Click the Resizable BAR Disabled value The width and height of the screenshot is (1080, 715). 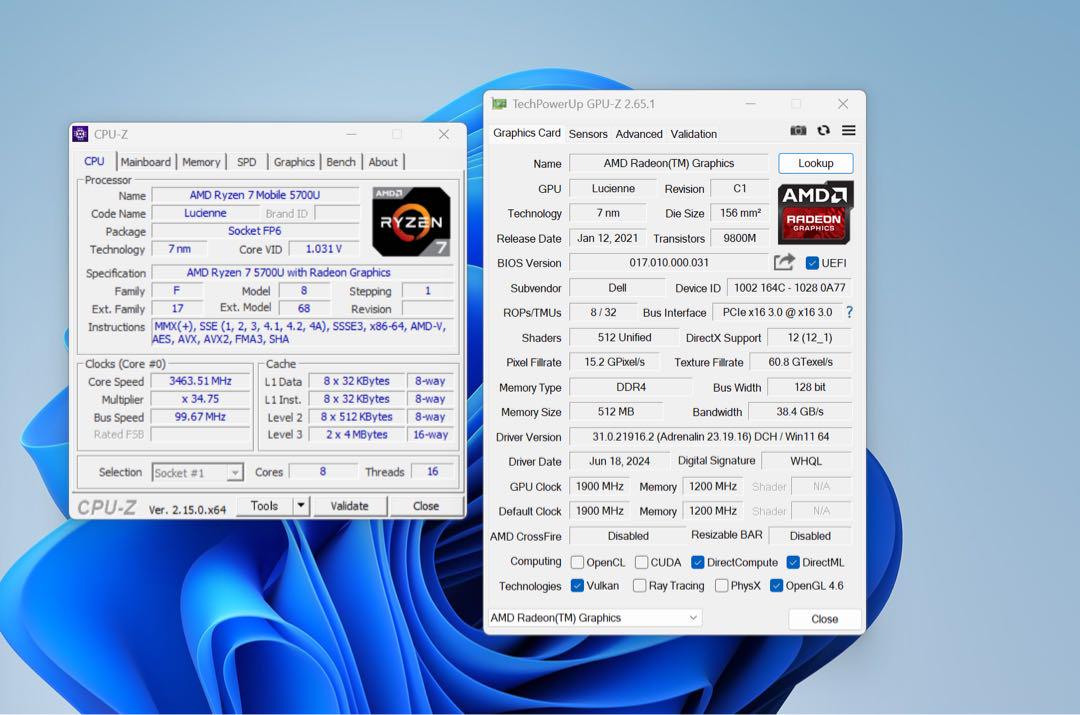point(810,536)
